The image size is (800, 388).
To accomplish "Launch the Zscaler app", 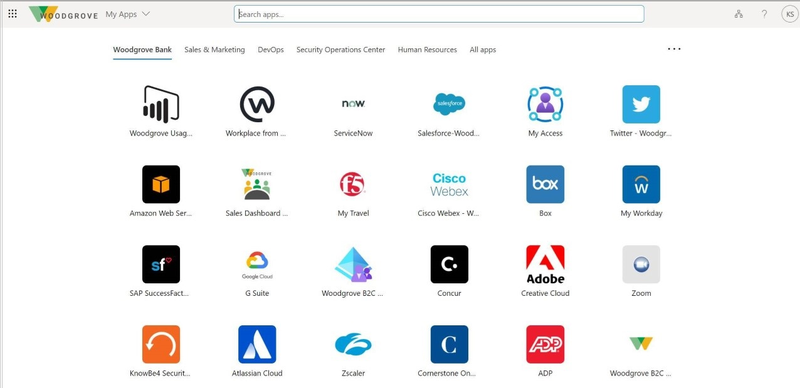I will (x=353, y=344).
